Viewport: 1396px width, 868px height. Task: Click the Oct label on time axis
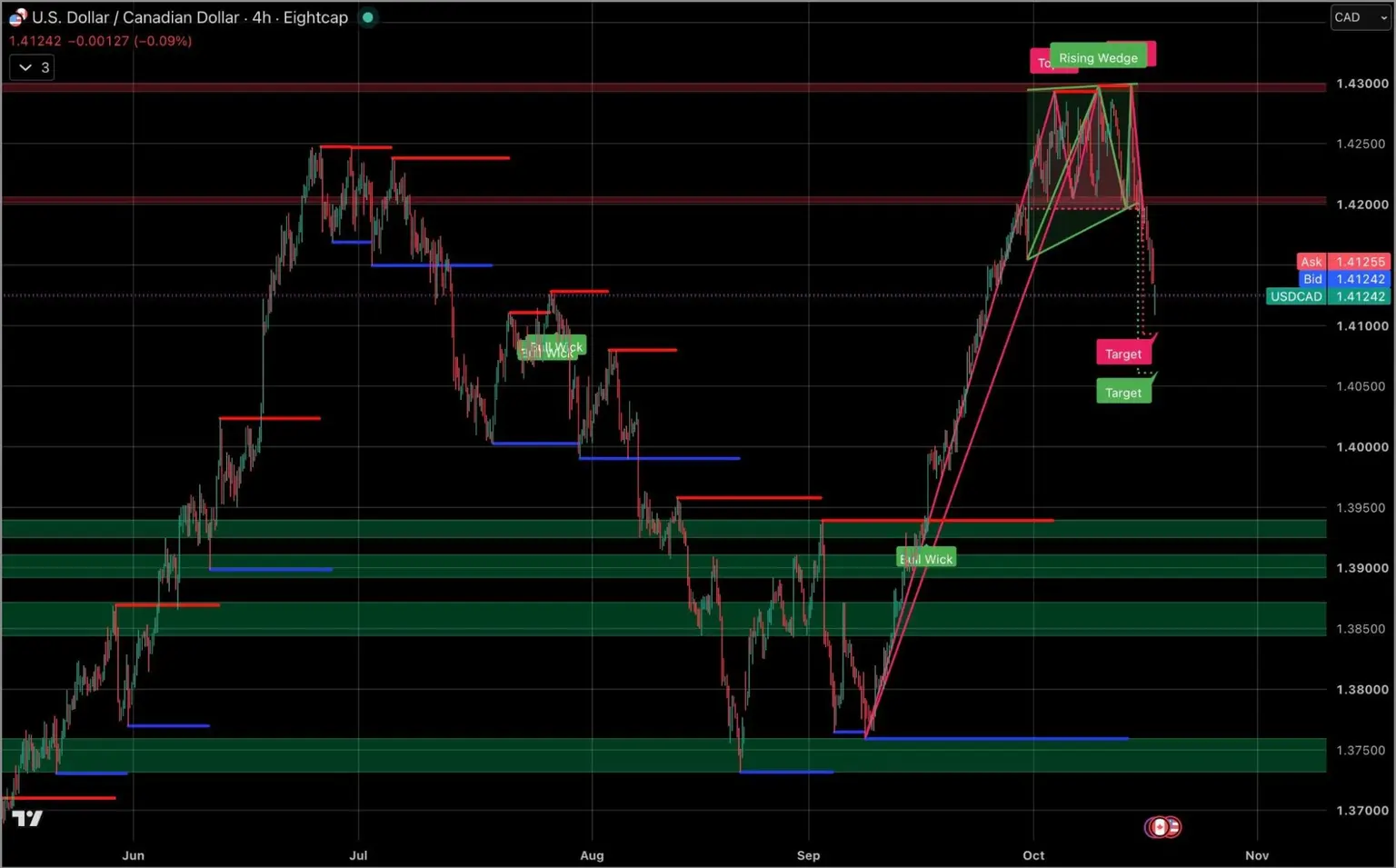coord(1033,855)
